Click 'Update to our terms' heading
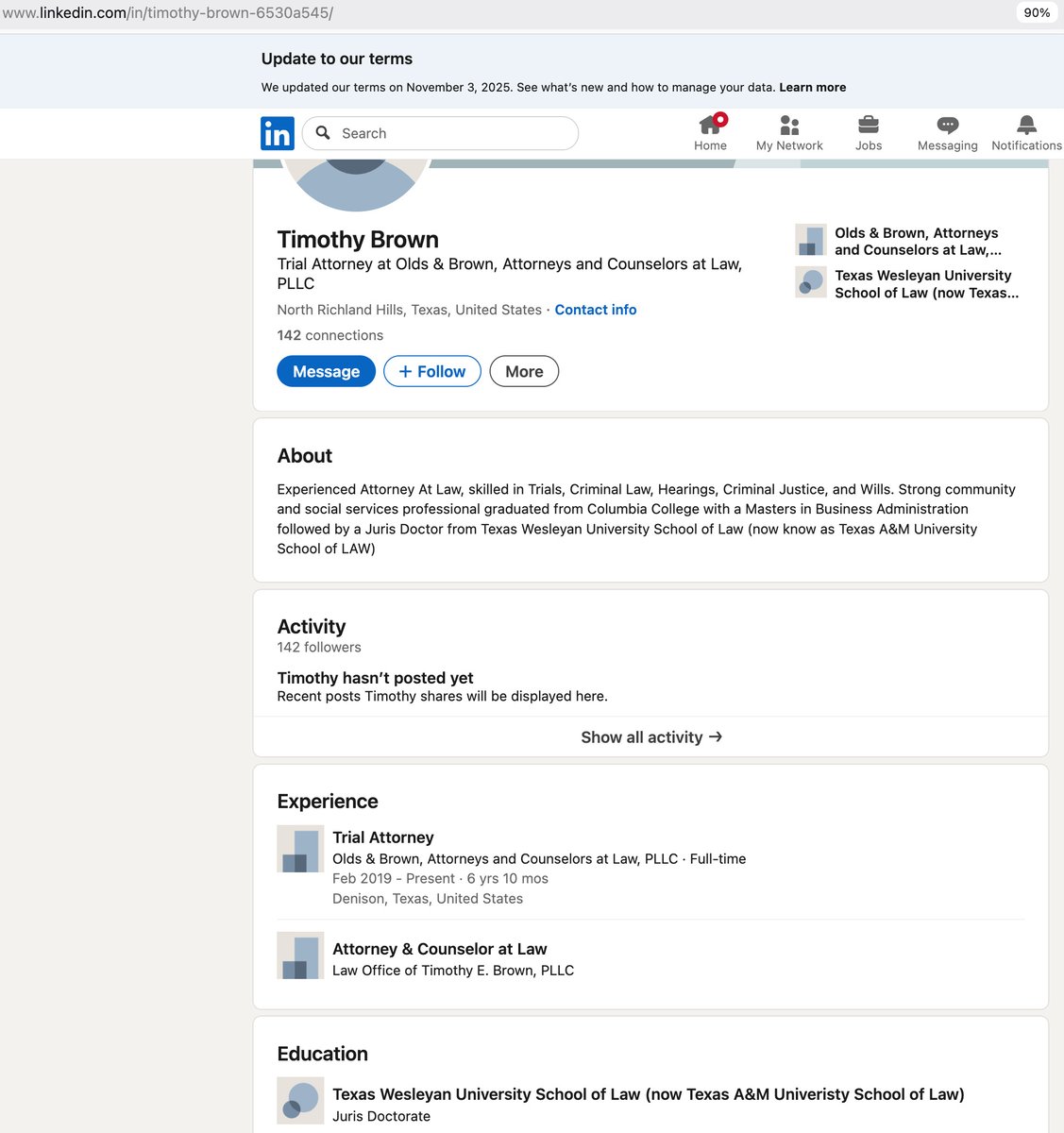Image resolution: width=1064 pixels, height=1133 pixels. pos(337,59)
